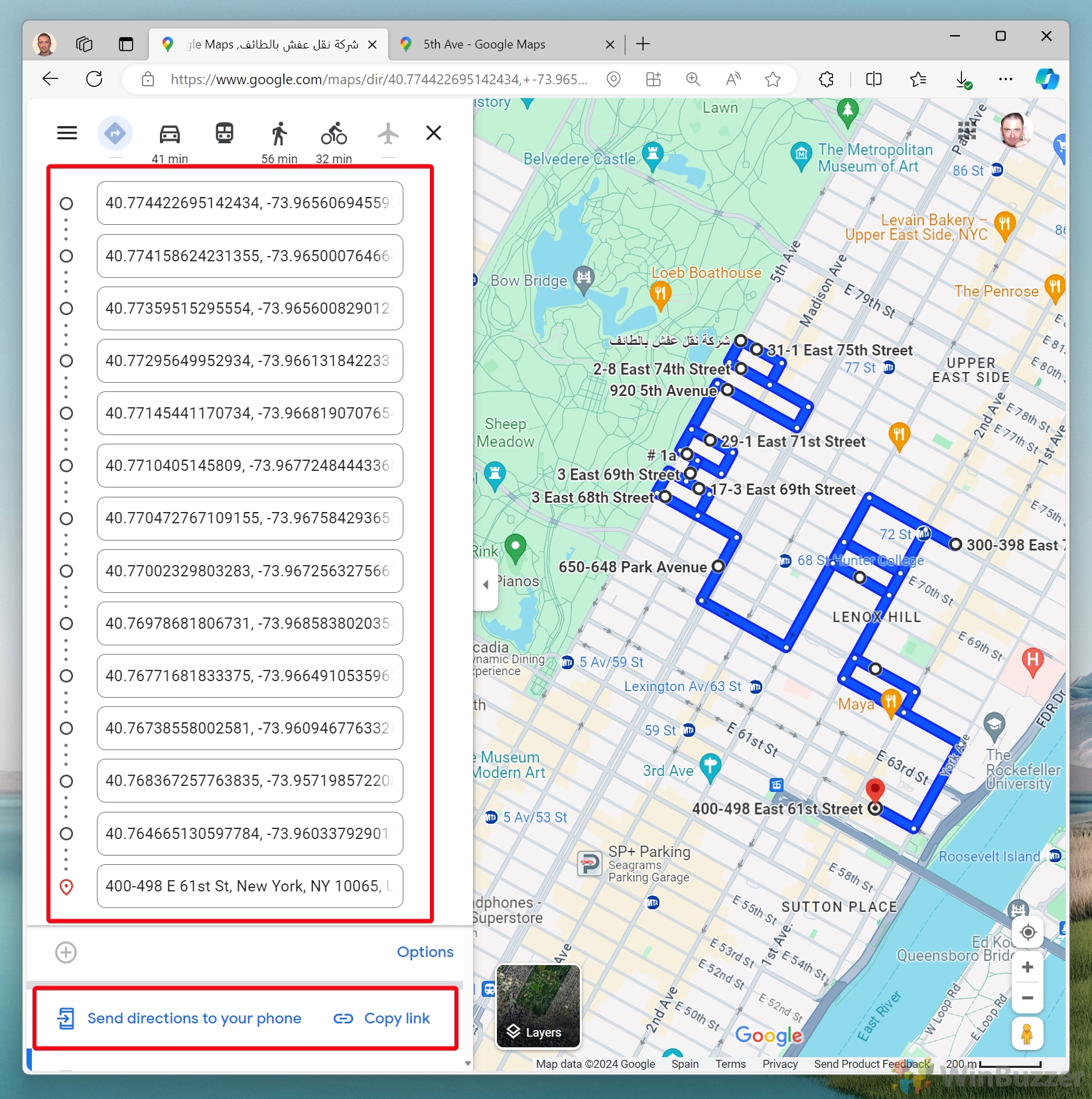Image resolution: width=1092 pixels, height=1099 pixels.
Task: Switch to the first Google Maps tab
Action: click(269, 44)
